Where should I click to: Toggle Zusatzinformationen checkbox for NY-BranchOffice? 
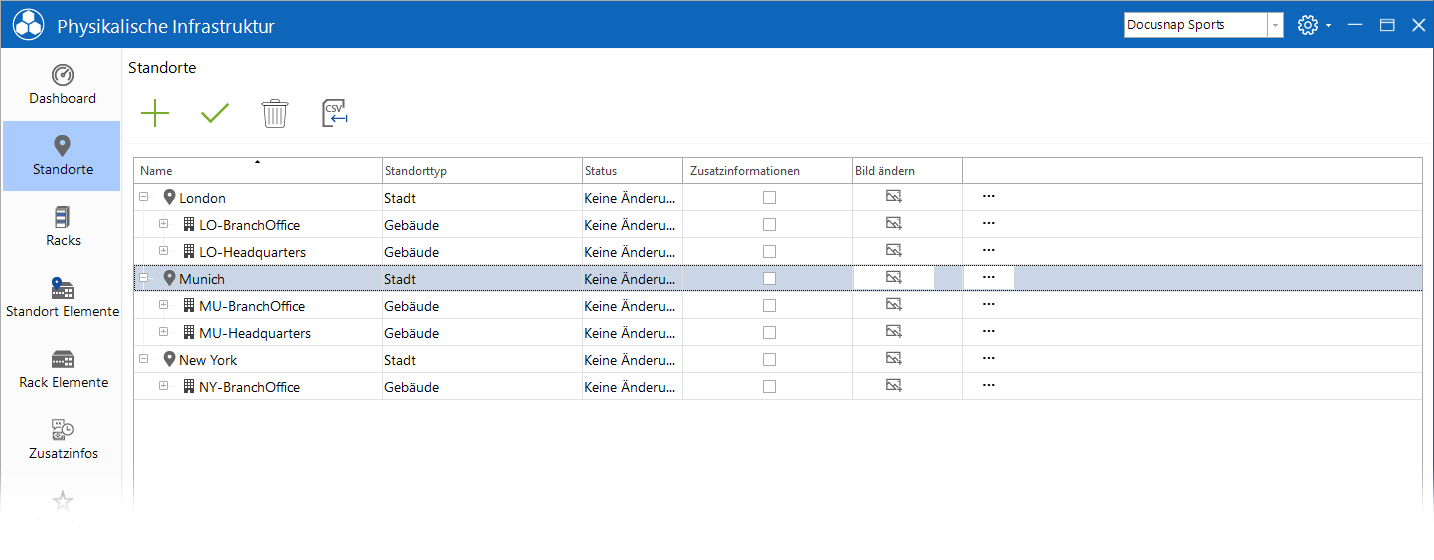point(769,387)
